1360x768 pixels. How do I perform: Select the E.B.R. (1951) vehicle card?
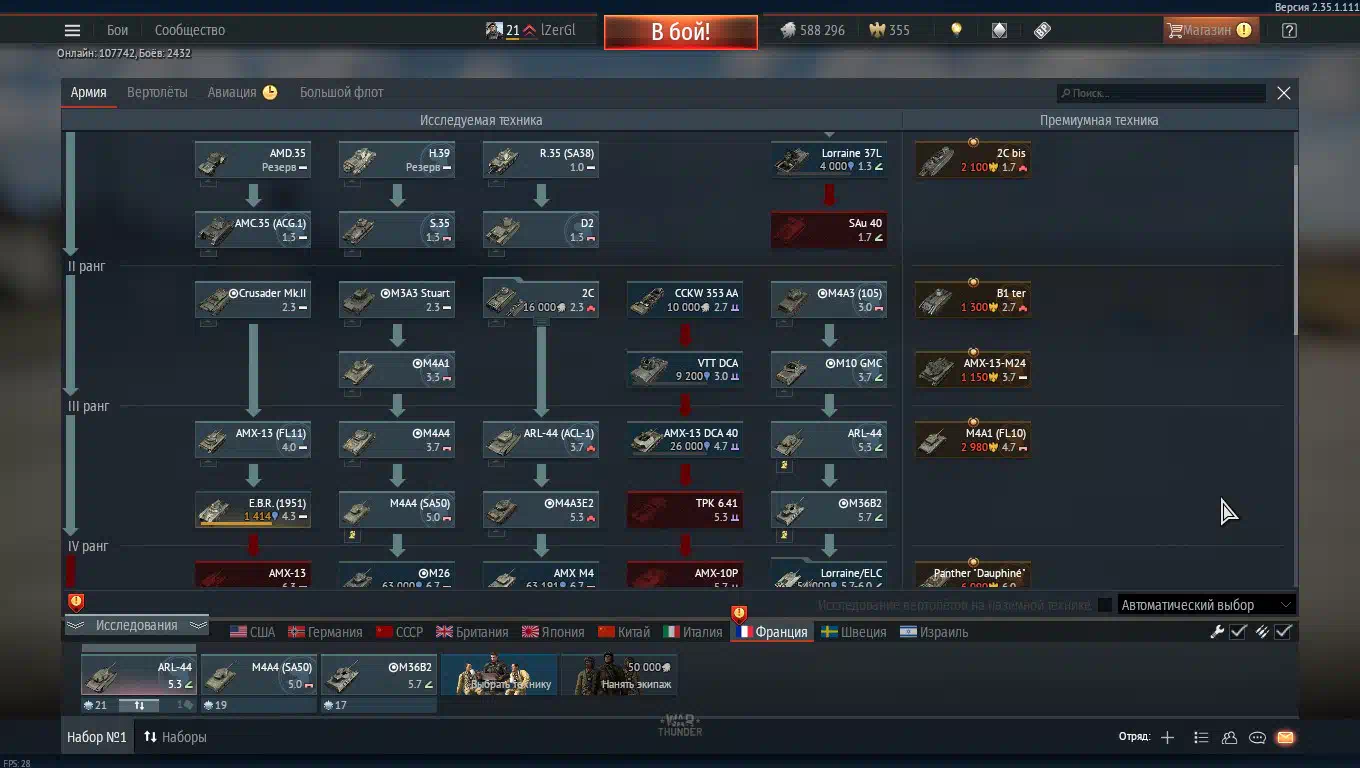pyautogui.click(x=253, y=510)
